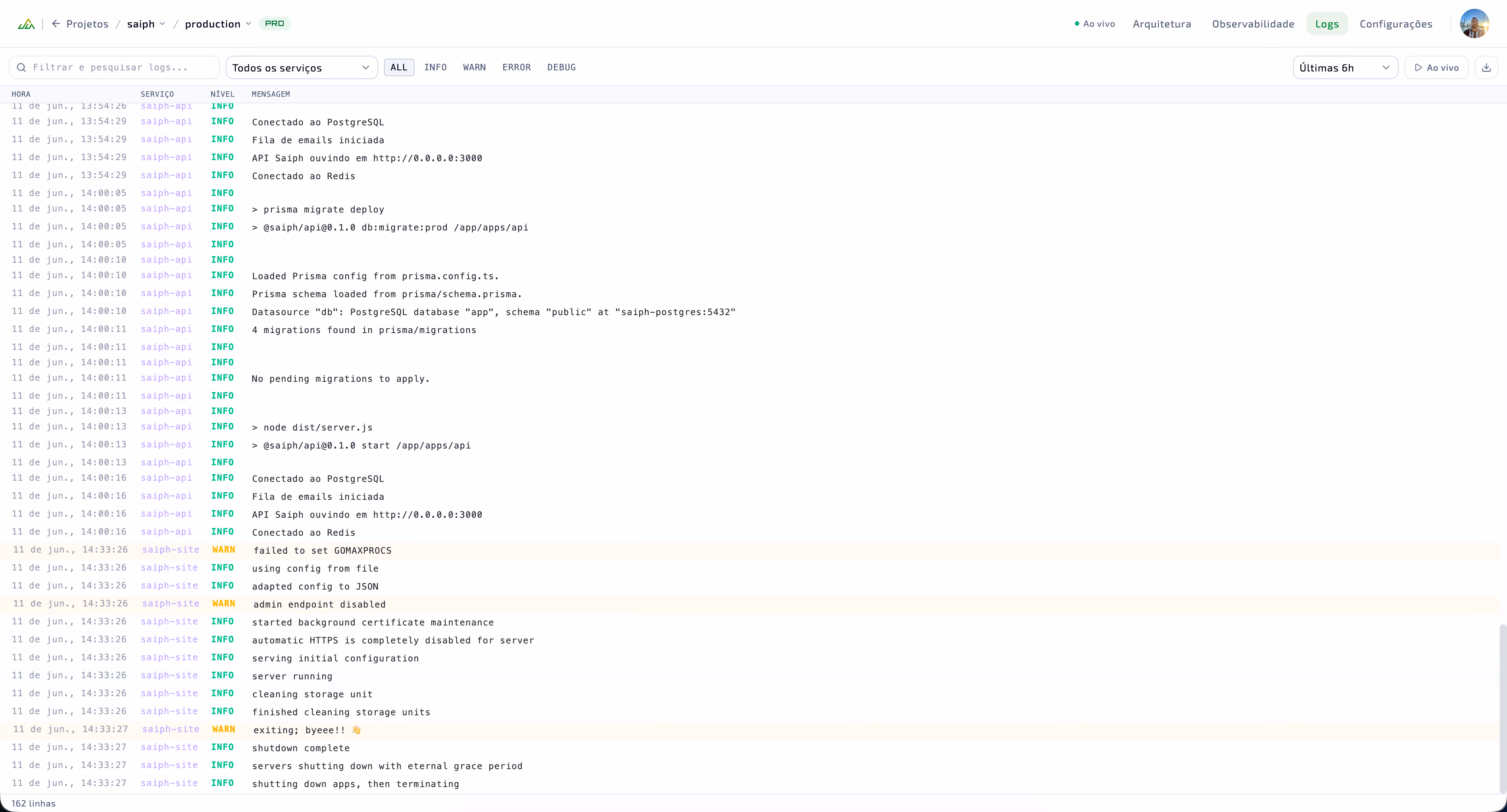Click the 'serving initial configuration' log line
Screen dimensions: 1507x812
pyautogui.click(x=335, y=659)
